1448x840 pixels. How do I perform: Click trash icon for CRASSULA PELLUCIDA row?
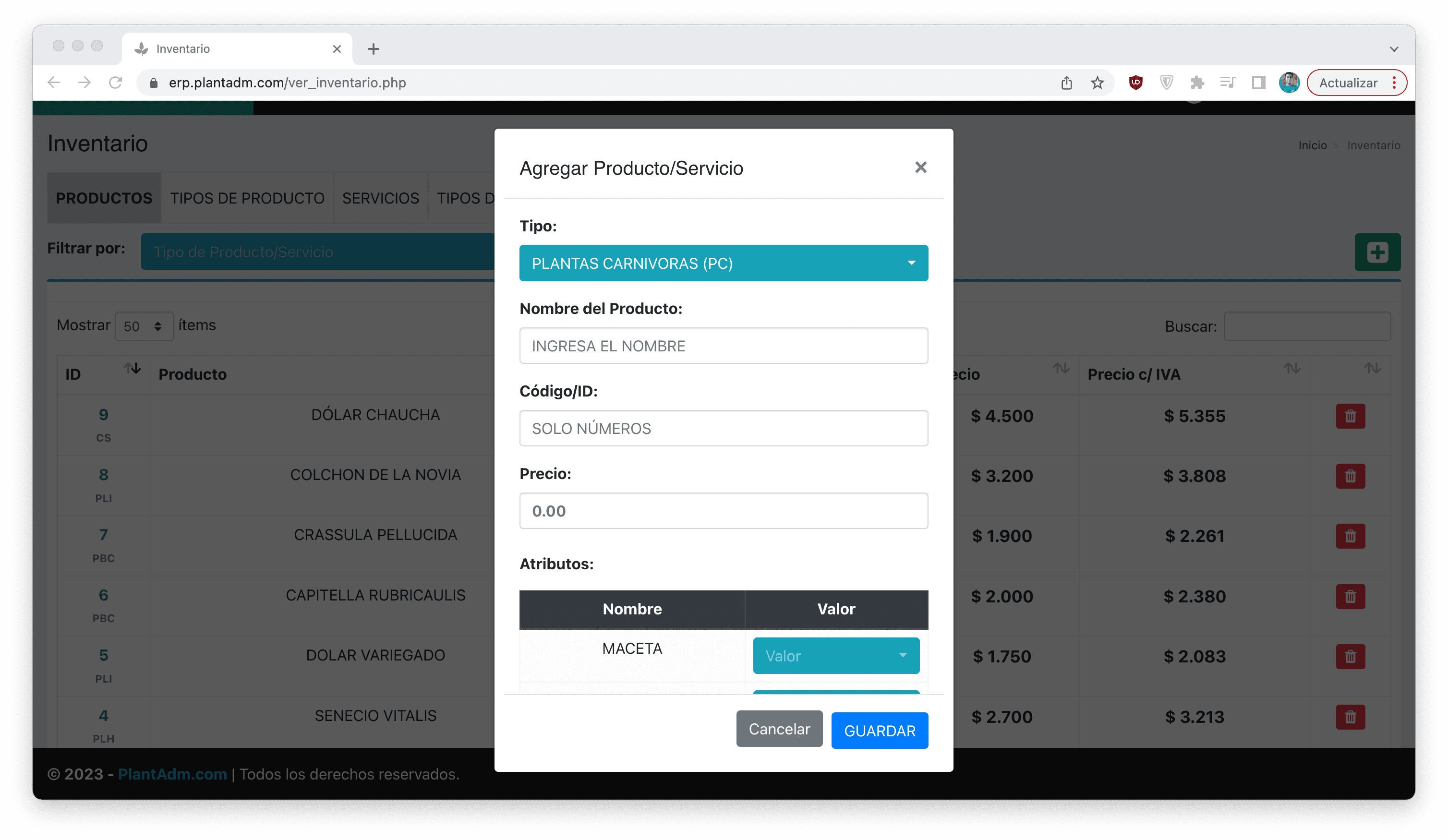[1350, 536]
